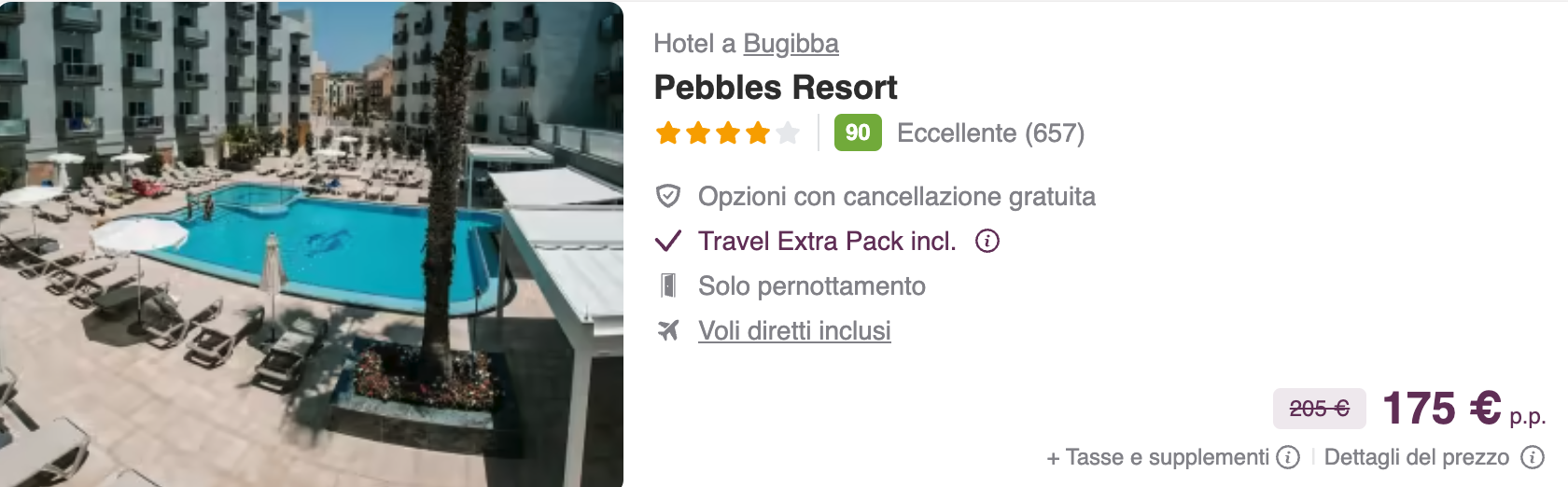Click the door icon for Solo pernottamento

668,285
